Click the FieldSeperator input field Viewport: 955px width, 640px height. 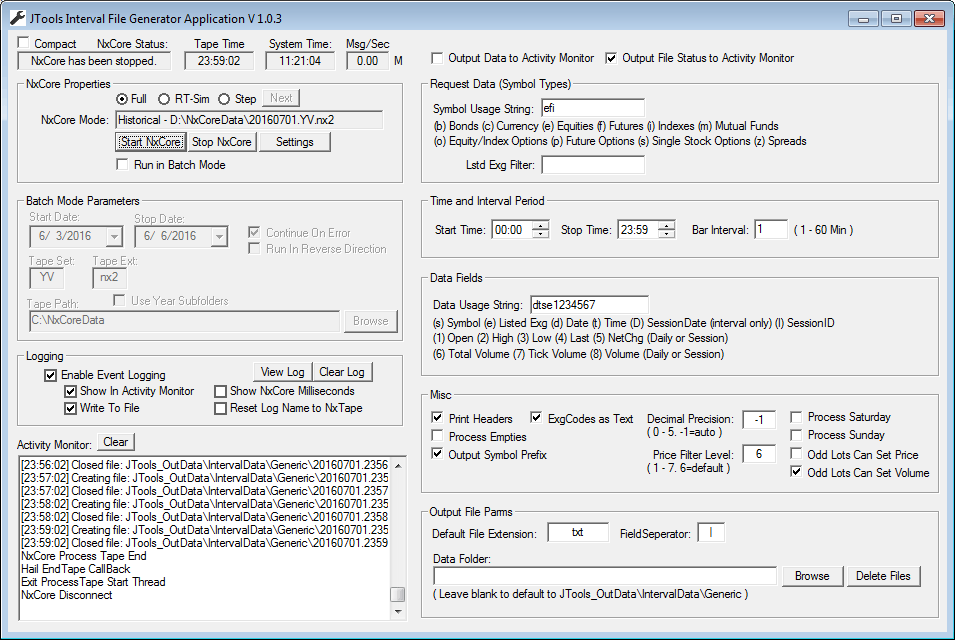pyautogui.click(x=711, y=532)
